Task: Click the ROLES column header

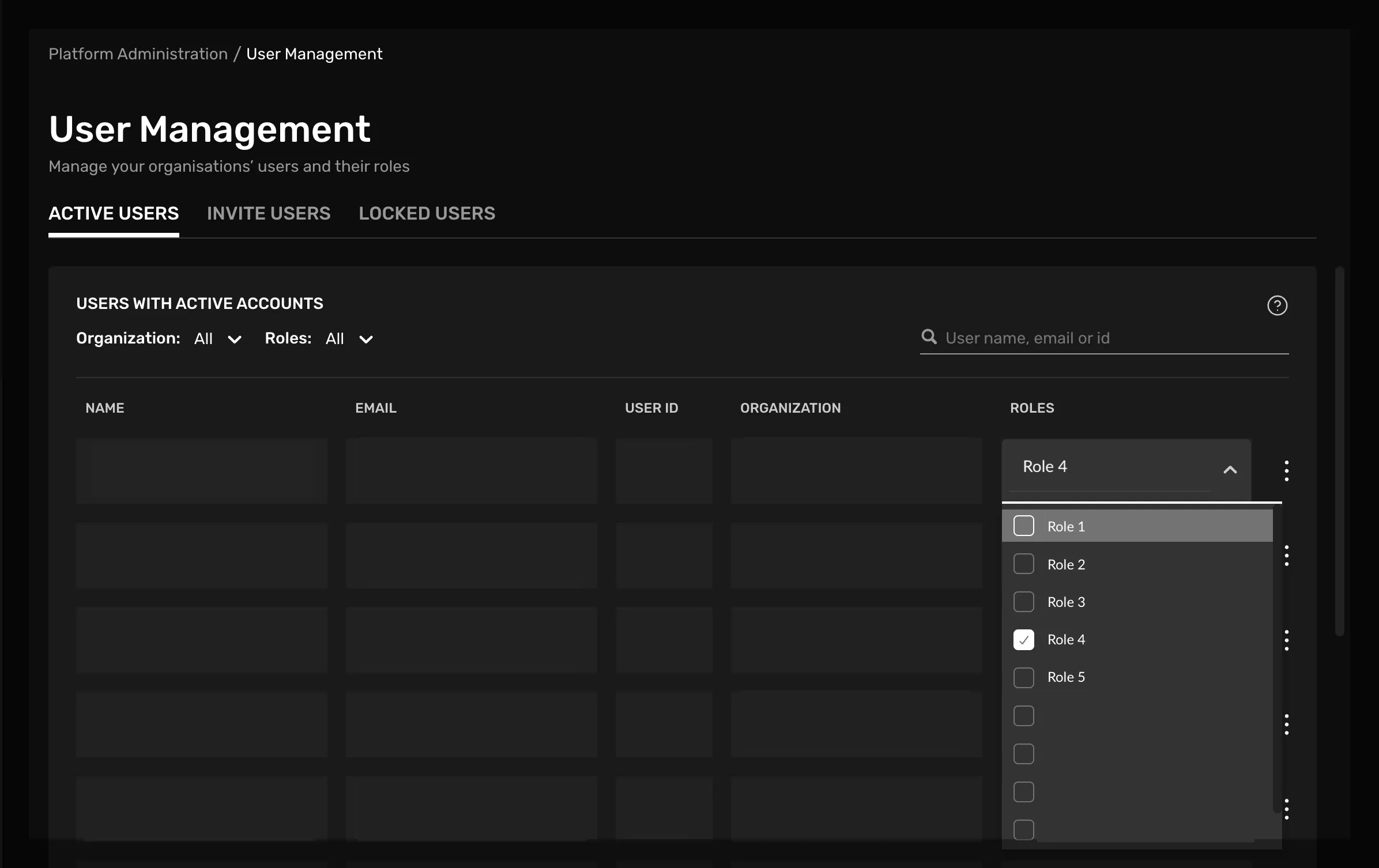Action: point(1032,408)
